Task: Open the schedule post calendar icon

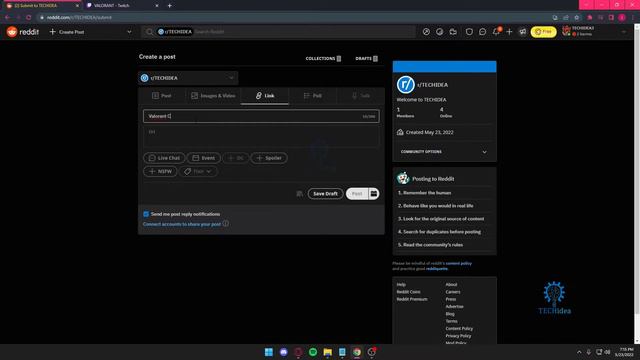Action: 374,193
